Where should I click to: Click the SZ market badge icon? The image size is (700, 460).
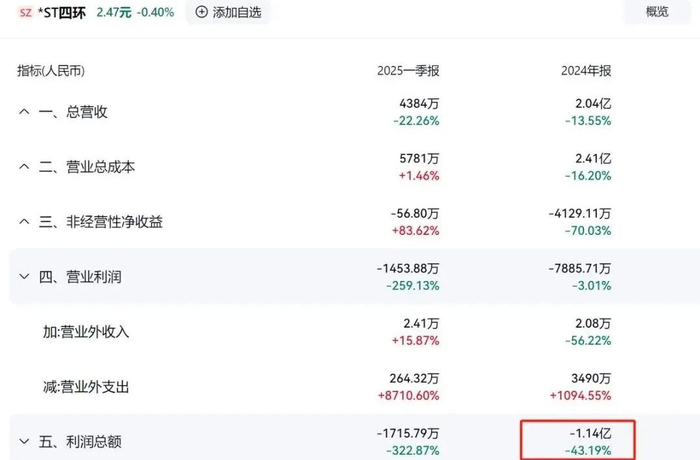tap(25, 12)
